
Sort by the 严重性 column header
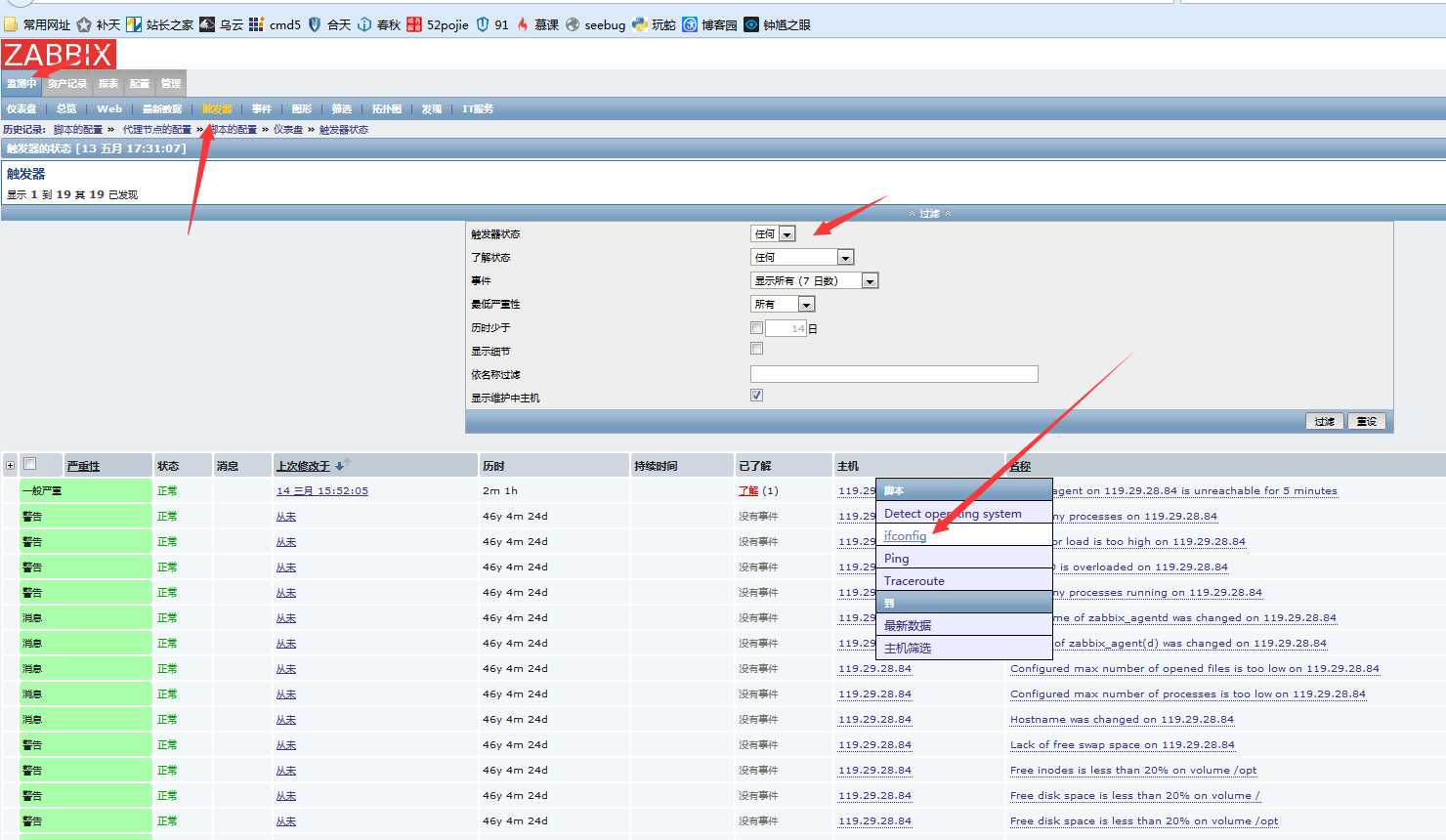pyautogui.click(x=83, y=466)
